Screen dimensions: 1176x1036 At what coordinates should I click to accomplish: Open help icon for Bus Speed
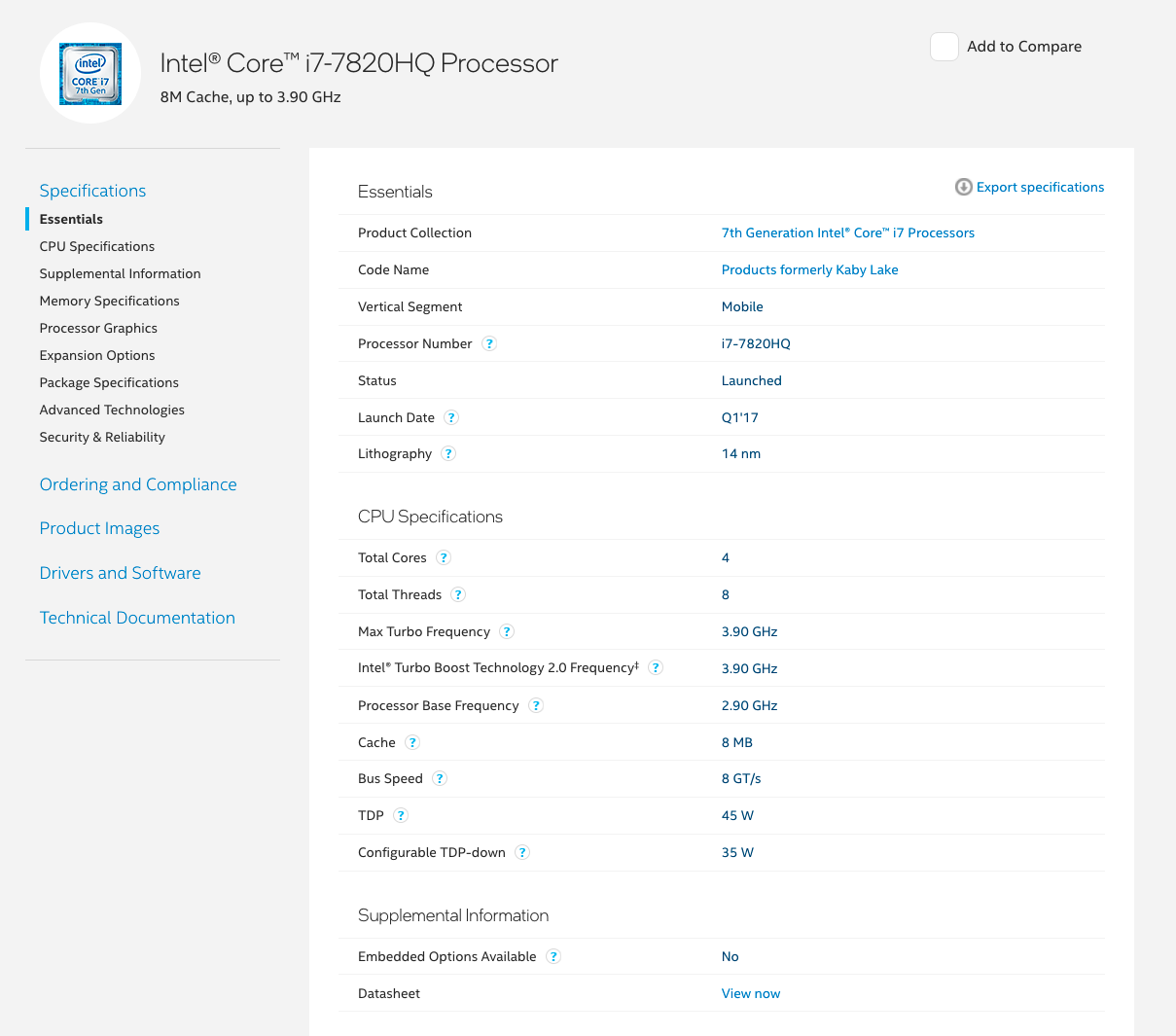pos(440,778)
